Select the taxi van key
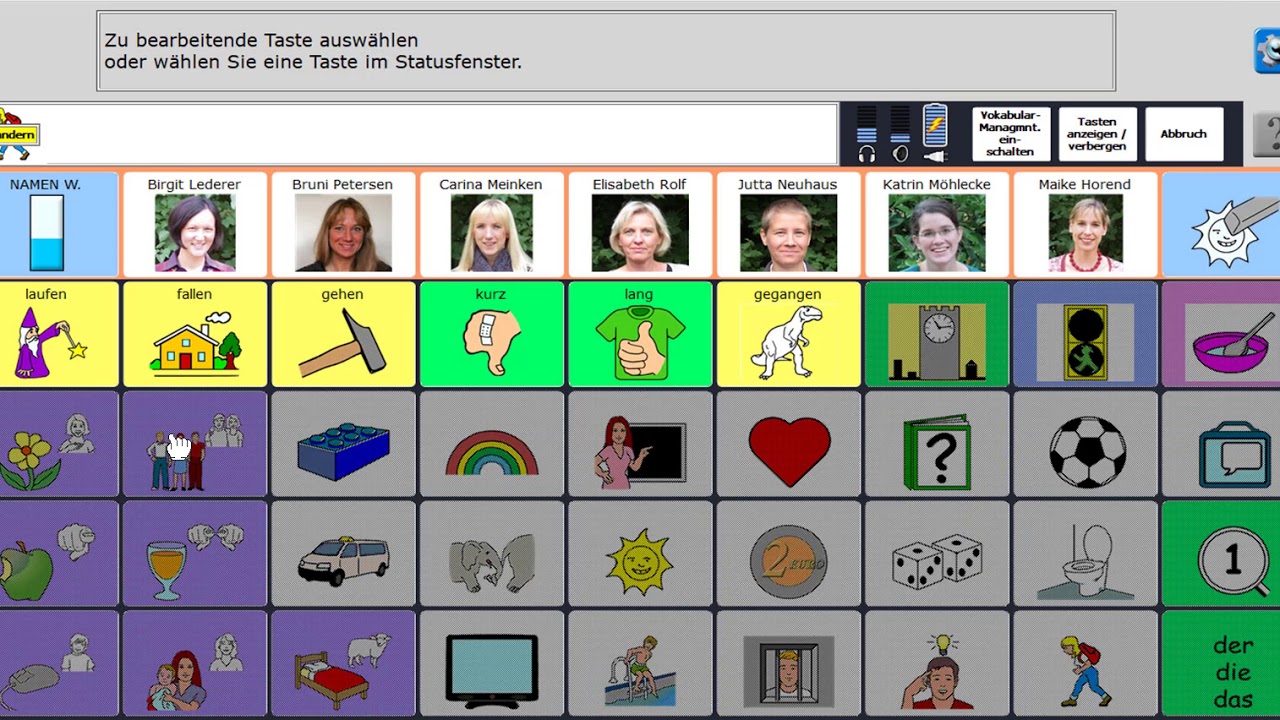The image size is (1280, 720). coord(343,554)
